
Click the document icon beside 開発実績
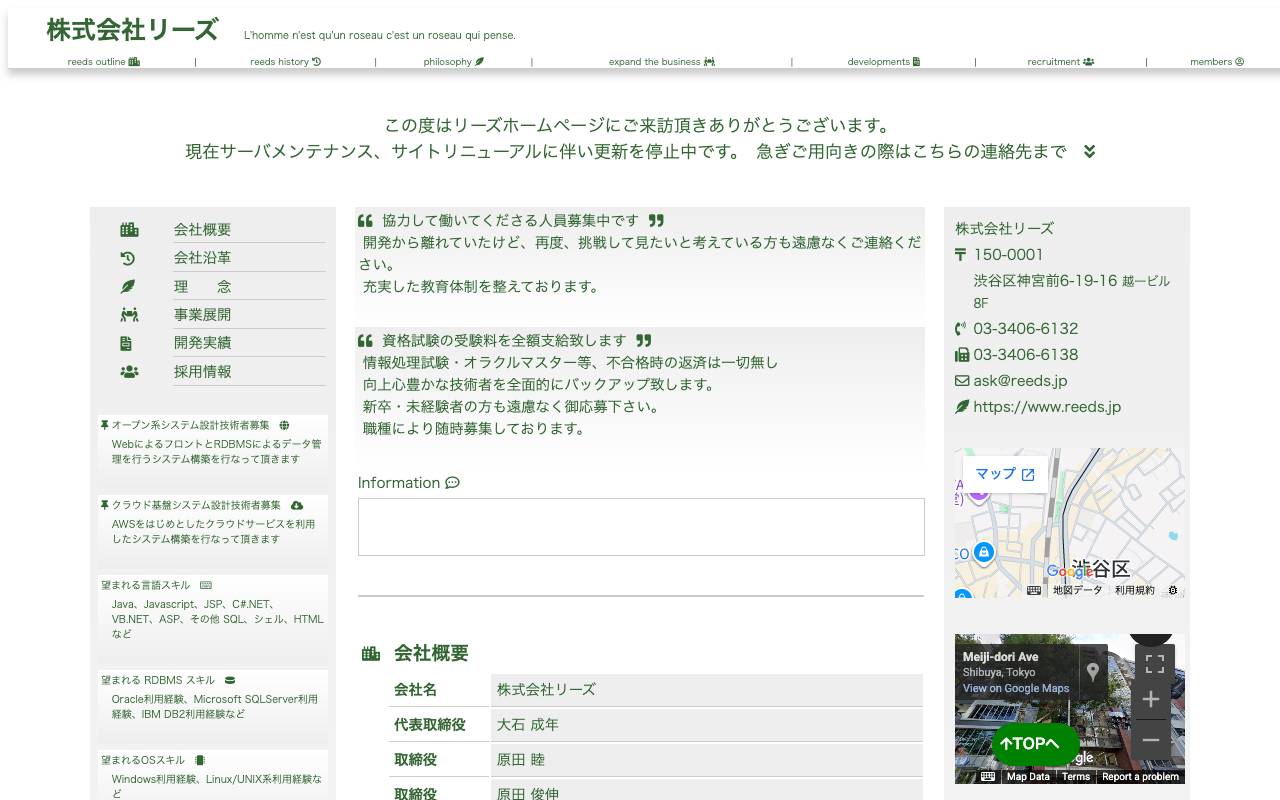(x=126, y=343)
